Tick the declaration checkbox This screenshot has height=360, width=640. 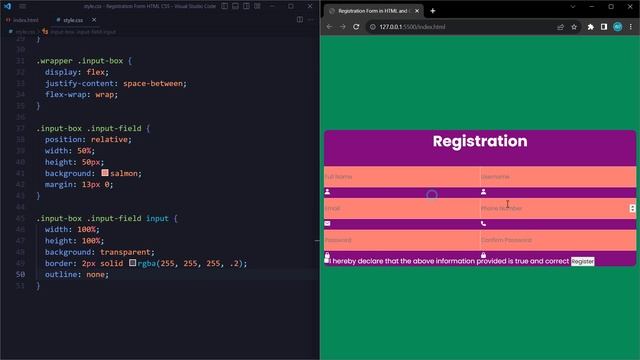pyautogui.click(x=327, y=260)
